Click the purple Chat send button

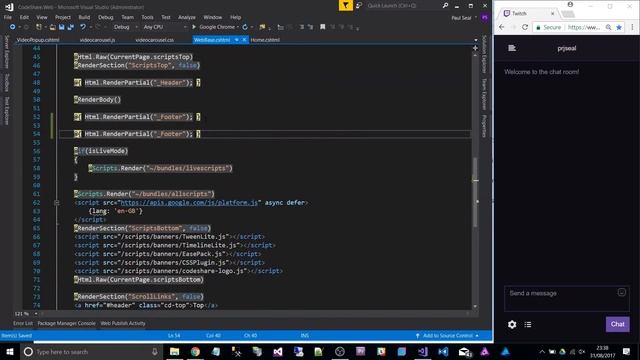(617, 324)
